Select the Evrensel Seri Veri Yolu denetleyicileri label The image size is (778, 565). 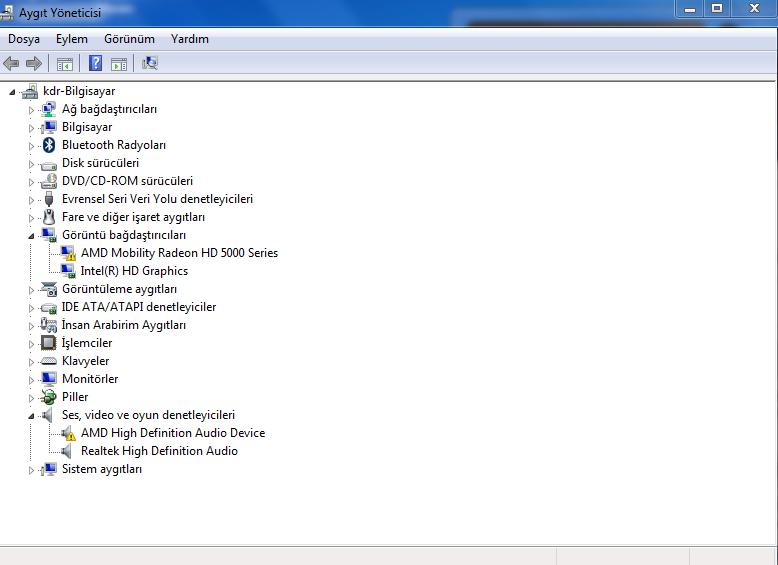157,199
